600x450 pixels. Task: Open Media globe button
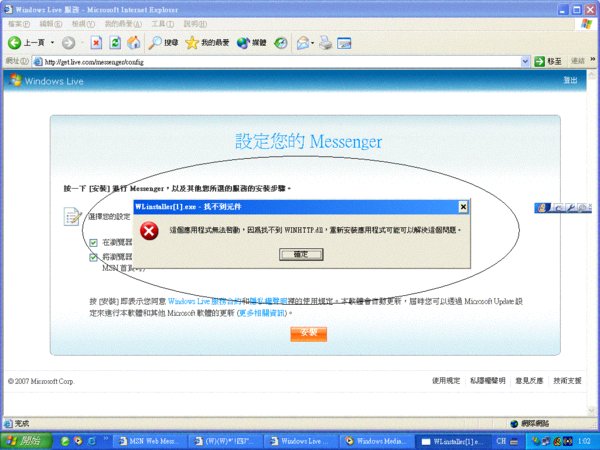(x=251, y=43)
